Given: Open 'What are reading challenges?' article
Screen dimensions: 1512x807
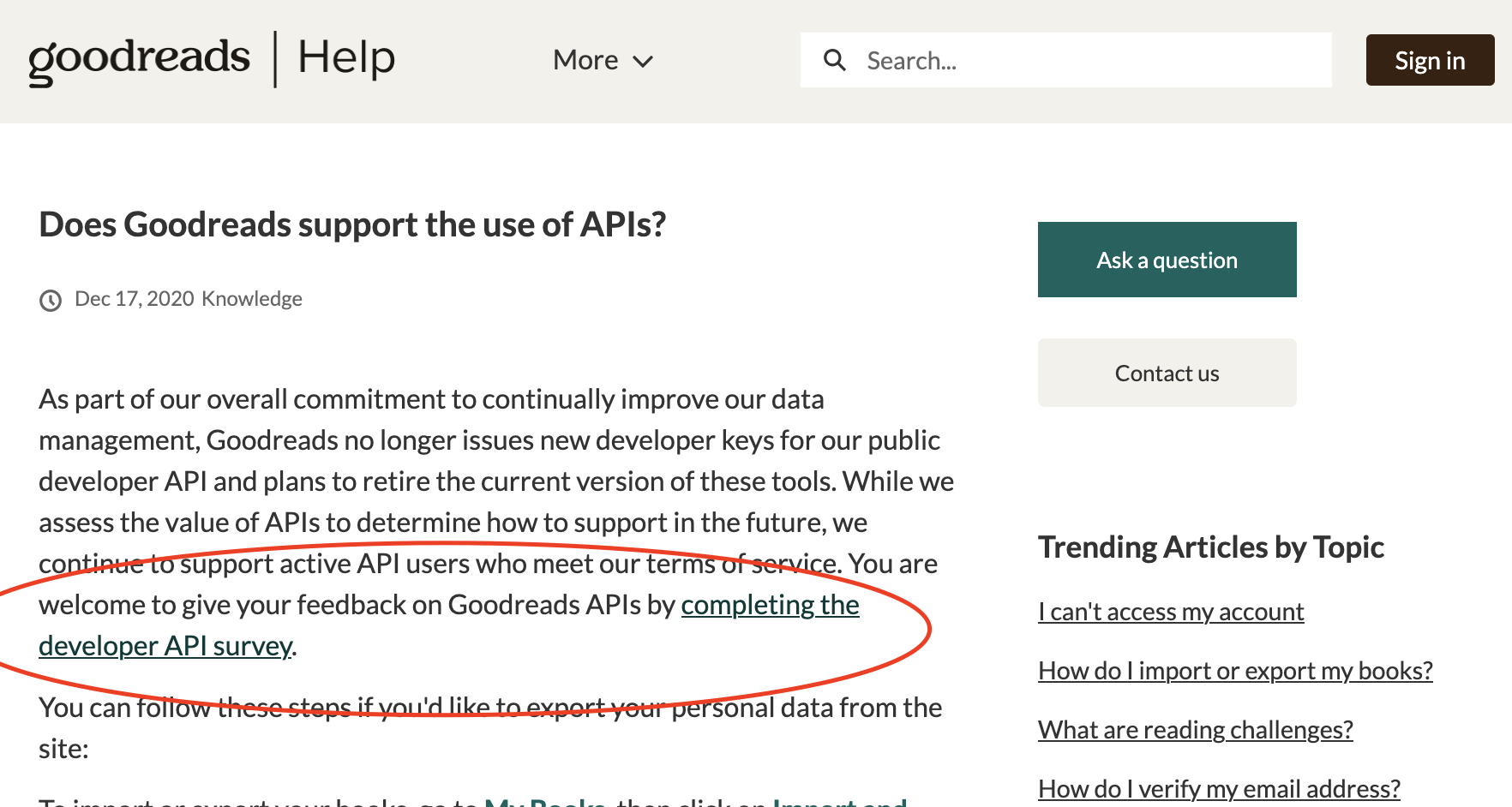Looking at the screenshot, I should point(1196,730).
